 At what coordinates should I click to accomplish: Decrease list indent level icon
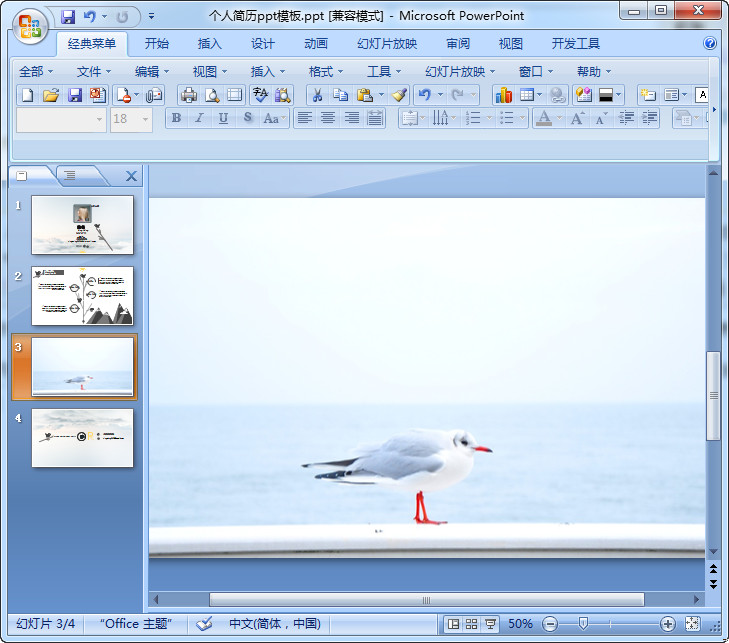pos(626,118)
